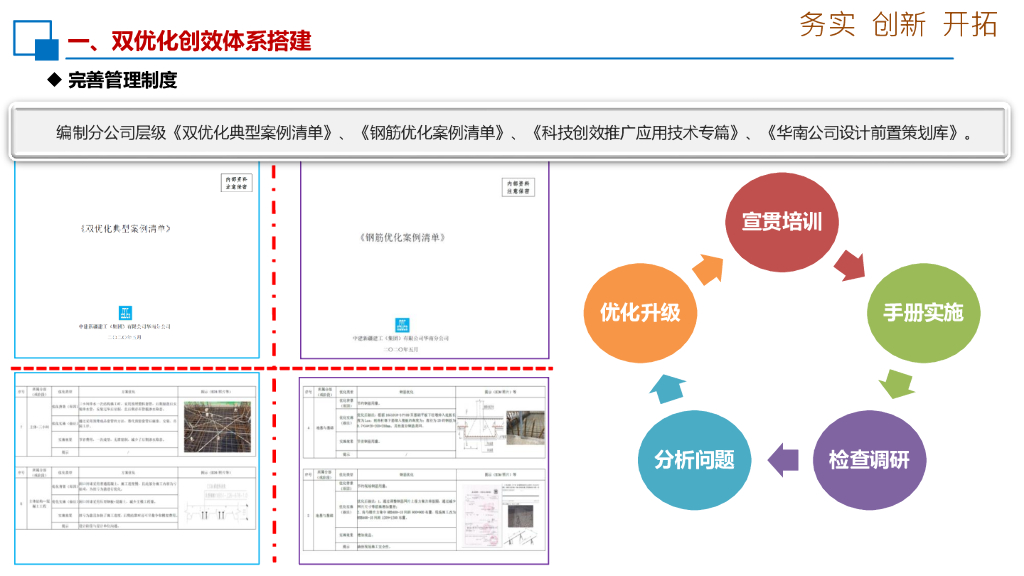Click the stamp box on 双优化典型案例清单 cover
1024x576 pixels.
[x=236, y=182]
